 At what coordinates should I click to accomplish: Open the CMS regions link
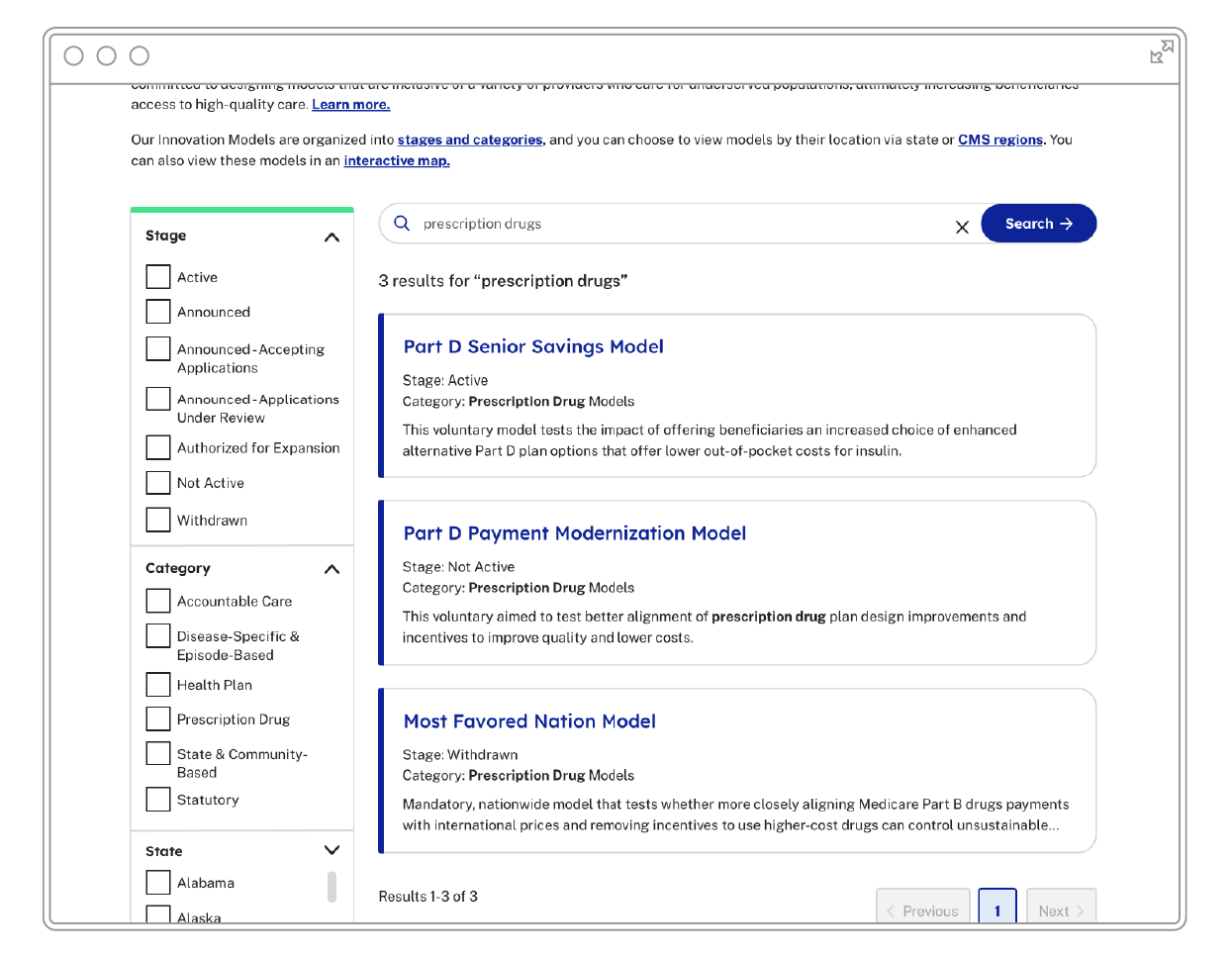(999, 140)
